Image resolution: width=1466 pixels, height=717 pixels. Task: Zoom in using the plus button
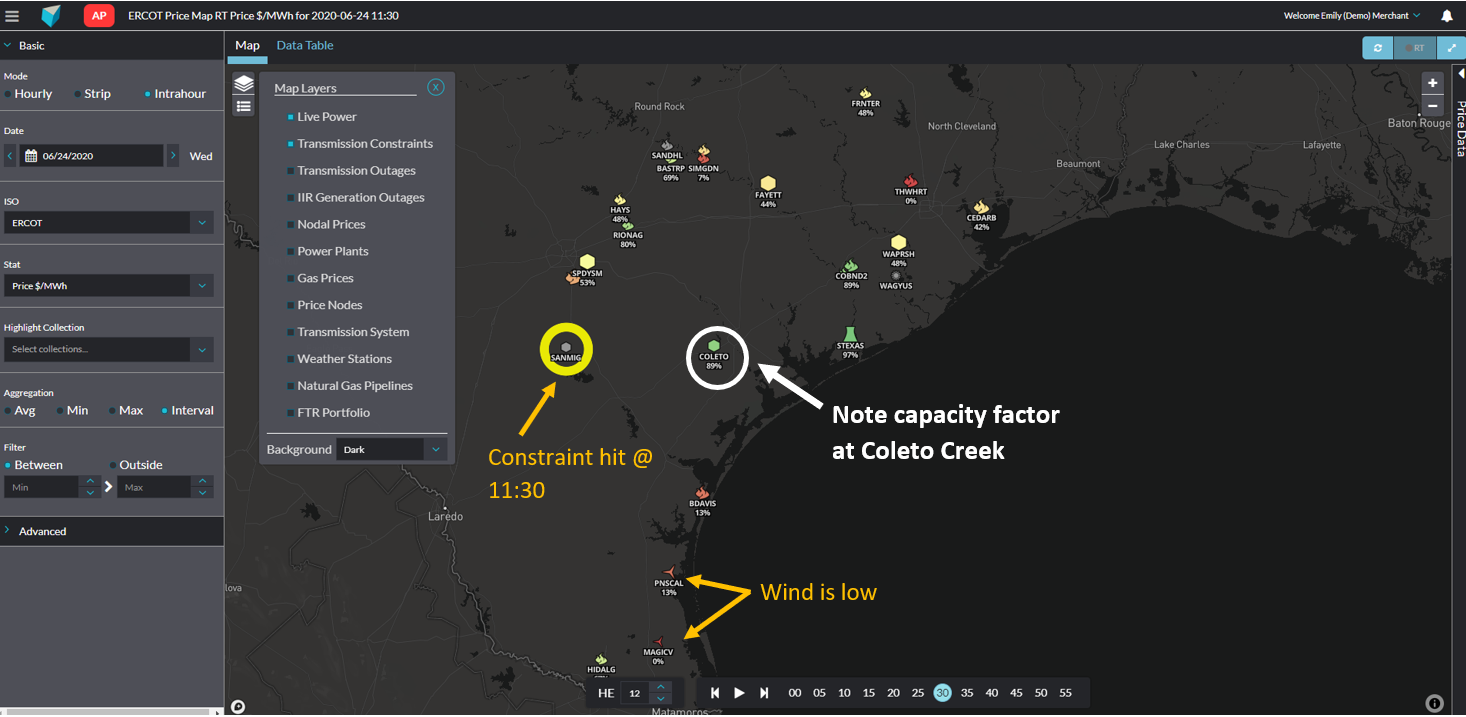[1432, 83]
